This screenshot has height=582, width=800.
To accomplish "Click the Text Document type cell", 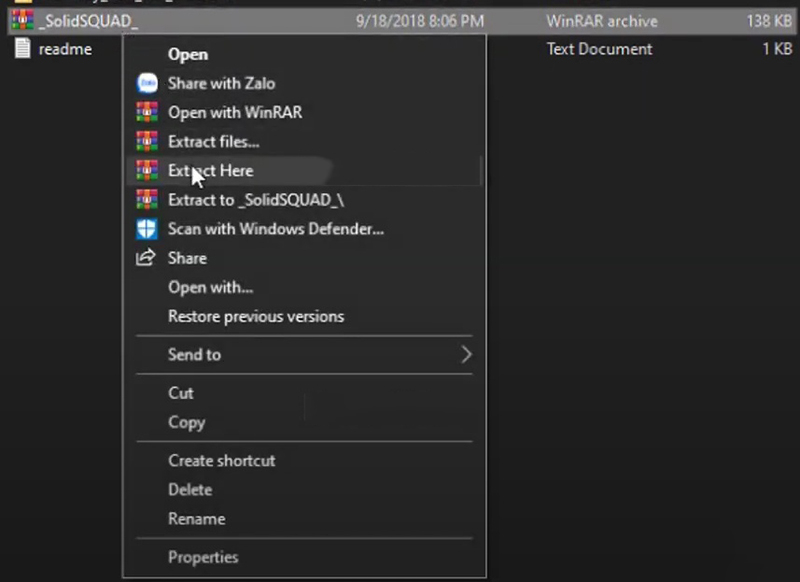I will pos(599,49).
